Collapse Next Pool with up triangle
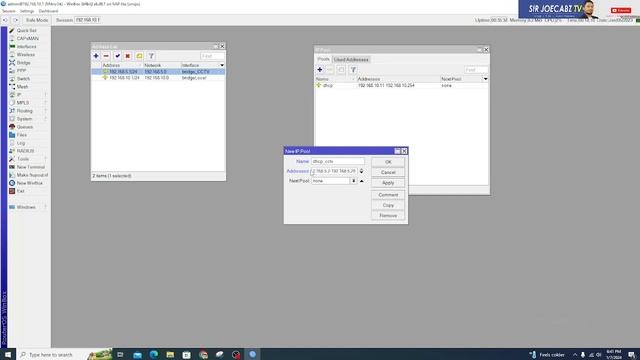This screenshot has width=640, height=360. [362, 181]
